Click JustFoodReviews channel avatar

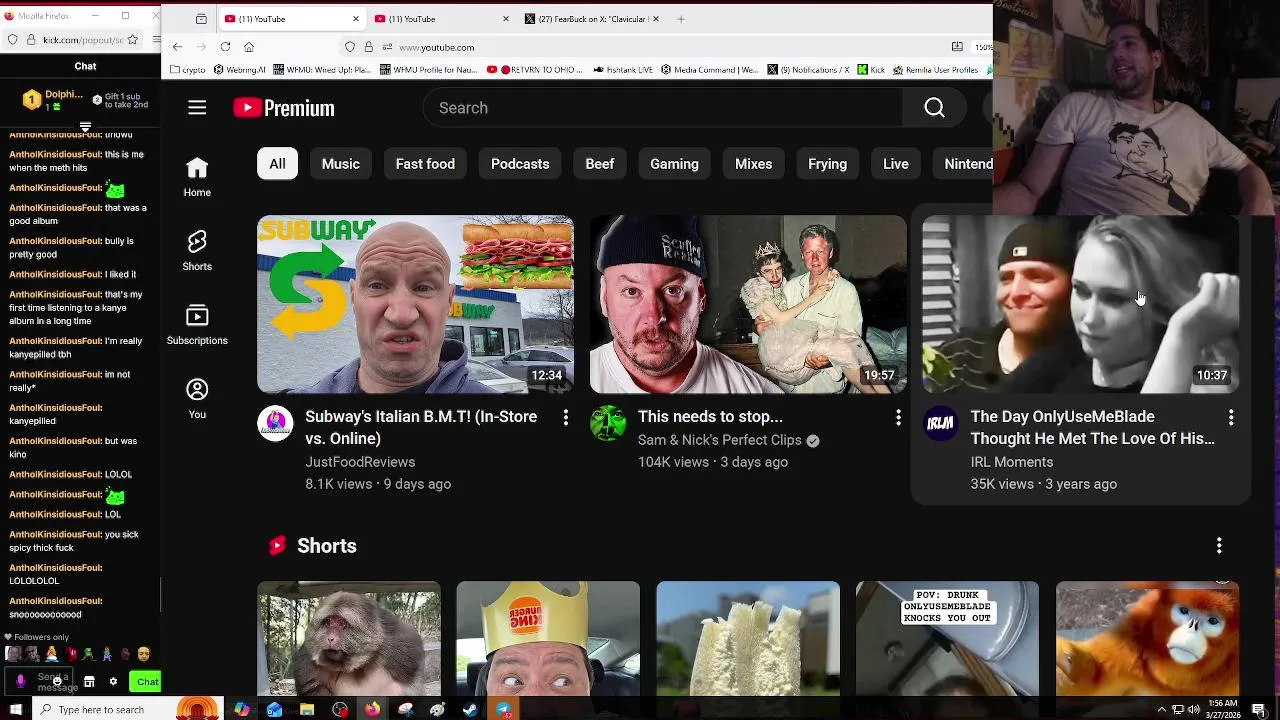[275, 424]
